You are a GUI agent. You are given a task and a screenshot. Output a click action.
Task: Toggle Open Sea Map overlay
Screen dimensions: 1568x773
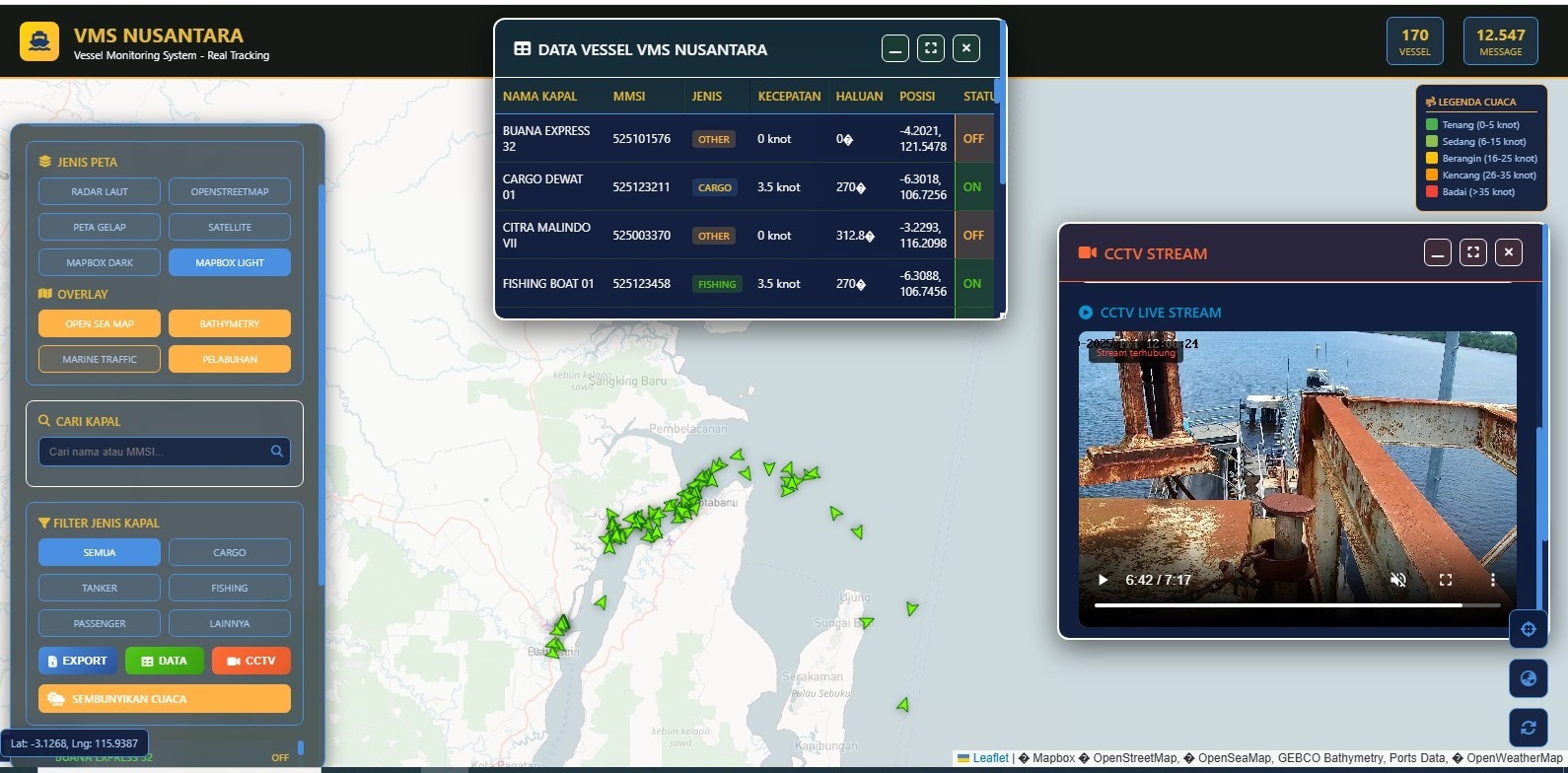(x=100, y=323)
